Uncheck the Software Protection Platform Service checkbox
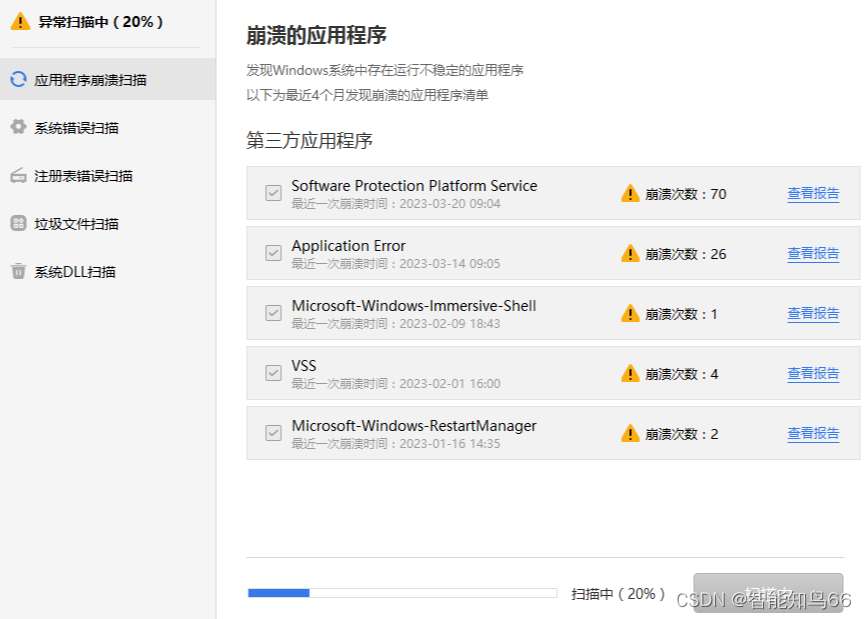 tap(273, 193)
